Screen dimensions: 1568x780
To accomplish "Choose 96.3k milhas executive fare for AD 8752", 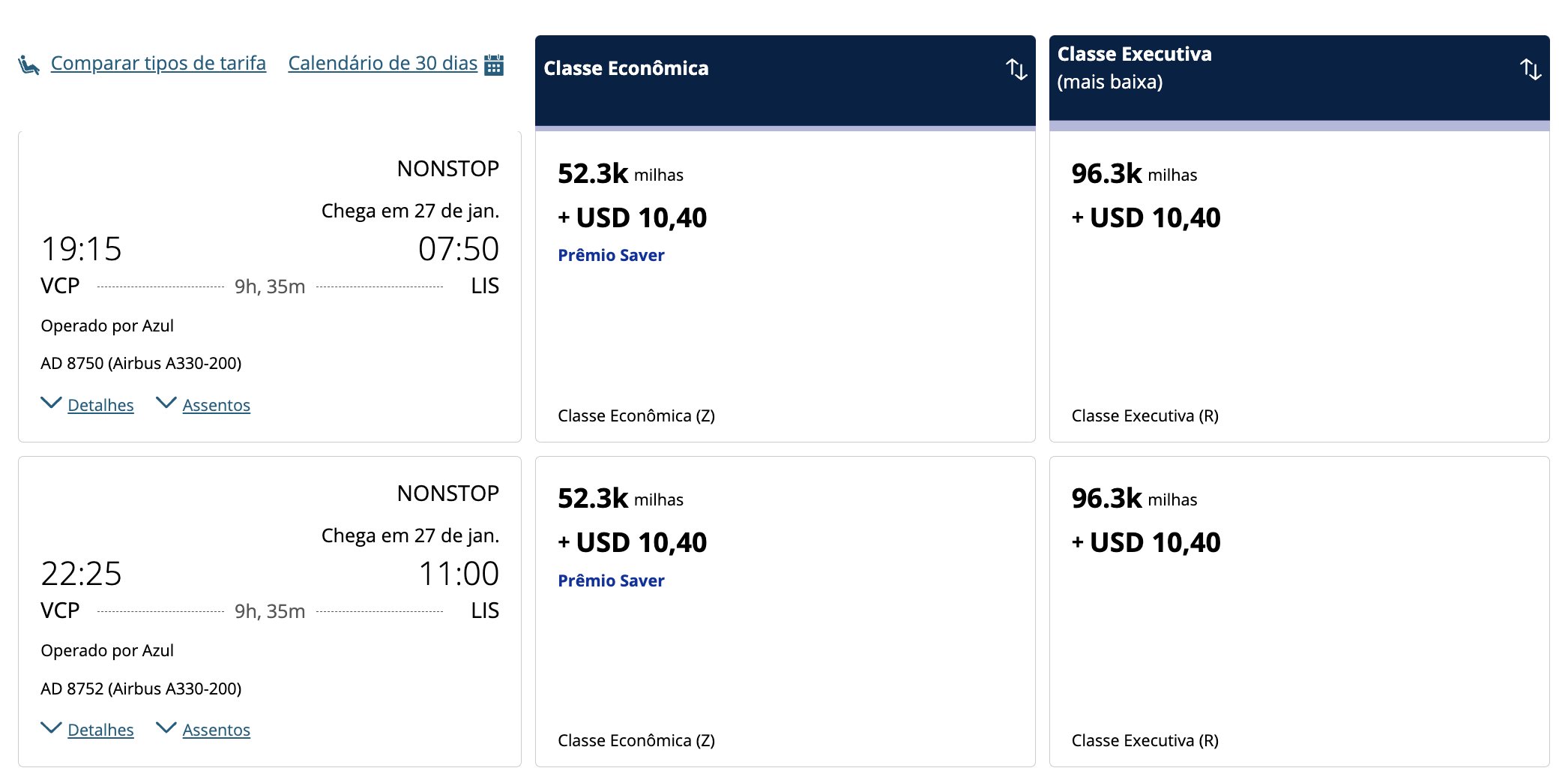I will coord(1300,611).
